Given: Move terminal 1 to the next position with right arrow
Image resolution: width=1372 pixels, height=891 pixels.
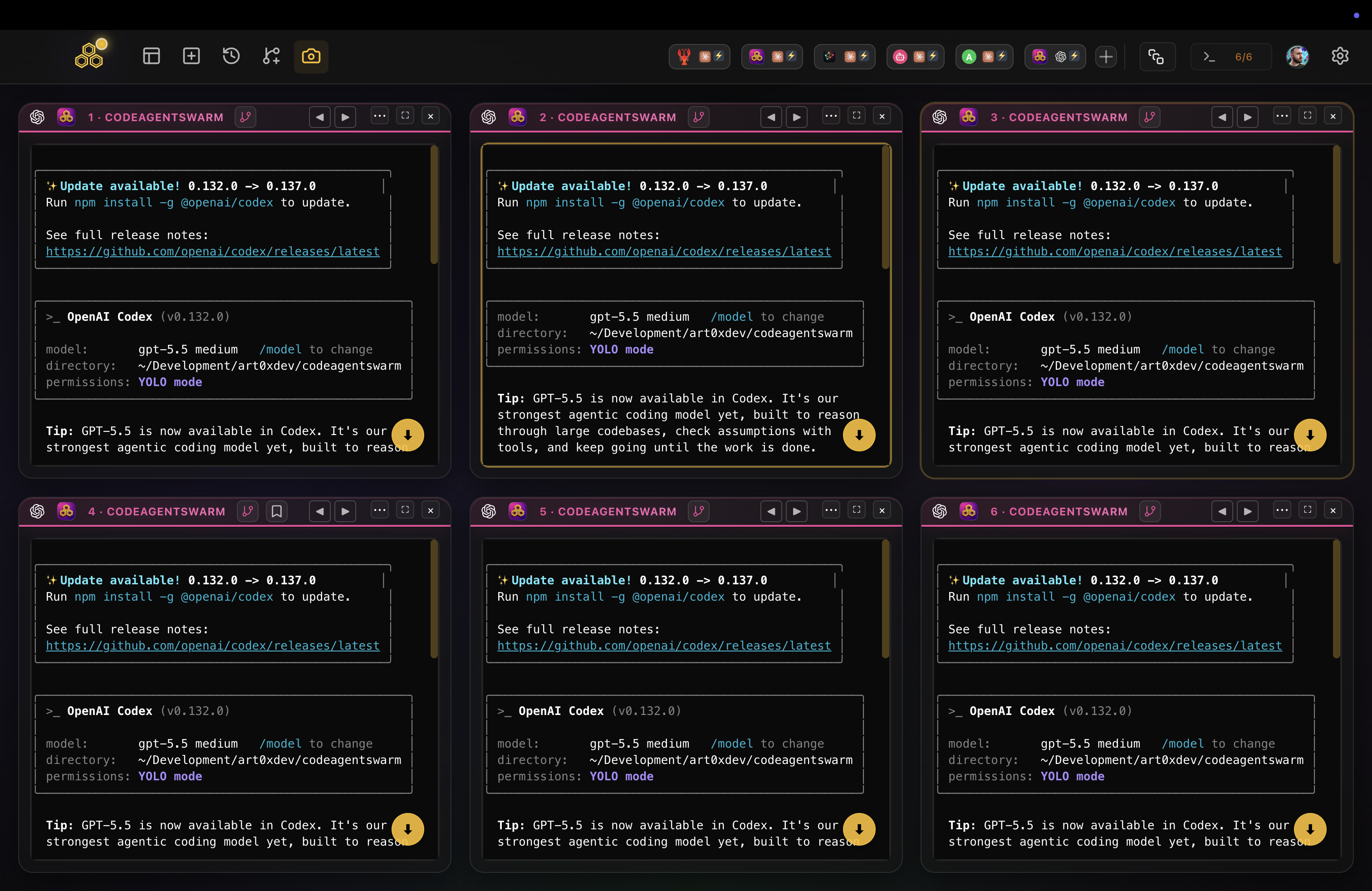Looking at the screenshot, I should pyautogui.click(x=345, y=117).
